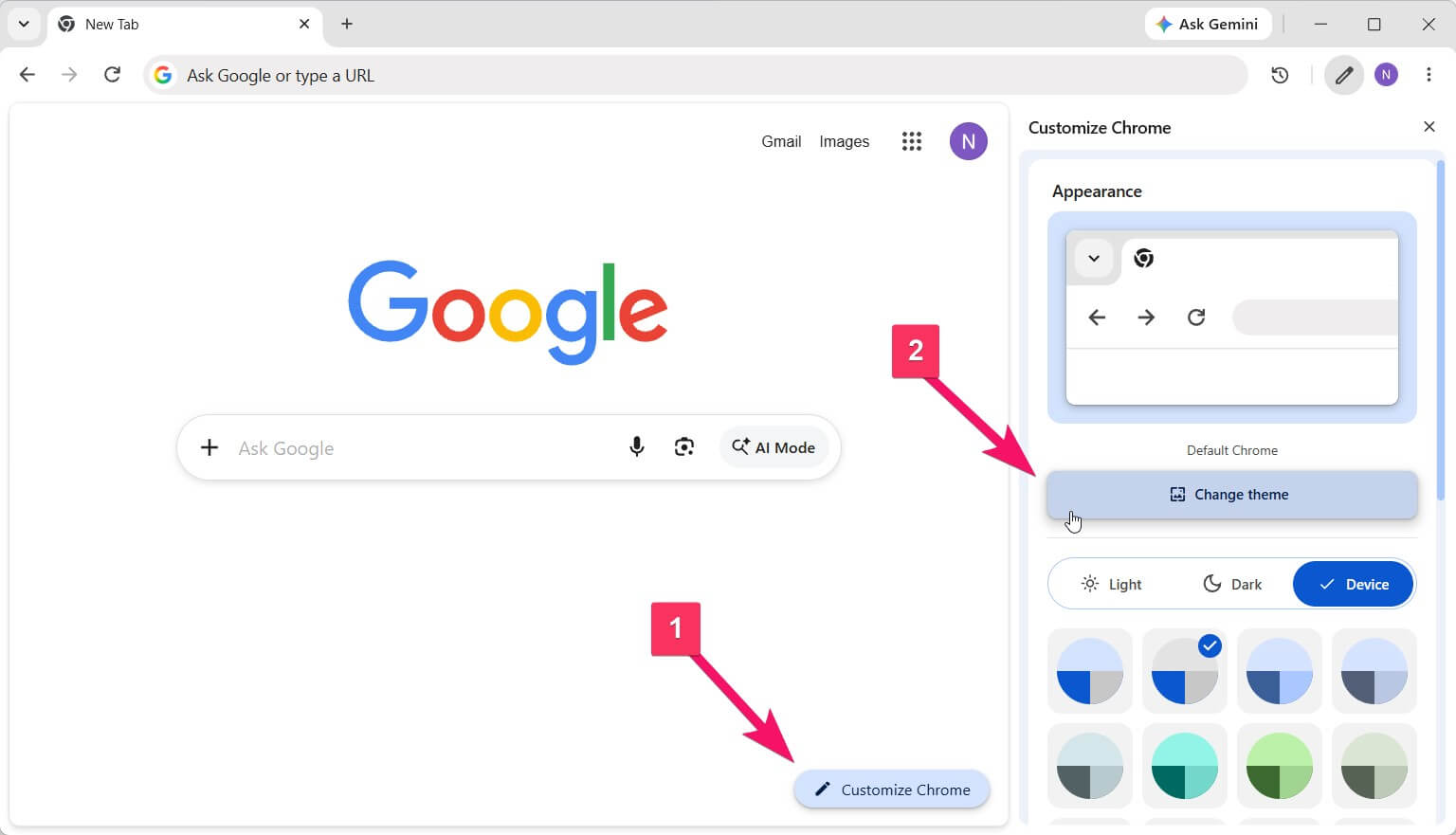Reload the page with the refresh icon
Image resolution: width=1456 pixels, height=835 pixels.
click(x=112, y=75)
